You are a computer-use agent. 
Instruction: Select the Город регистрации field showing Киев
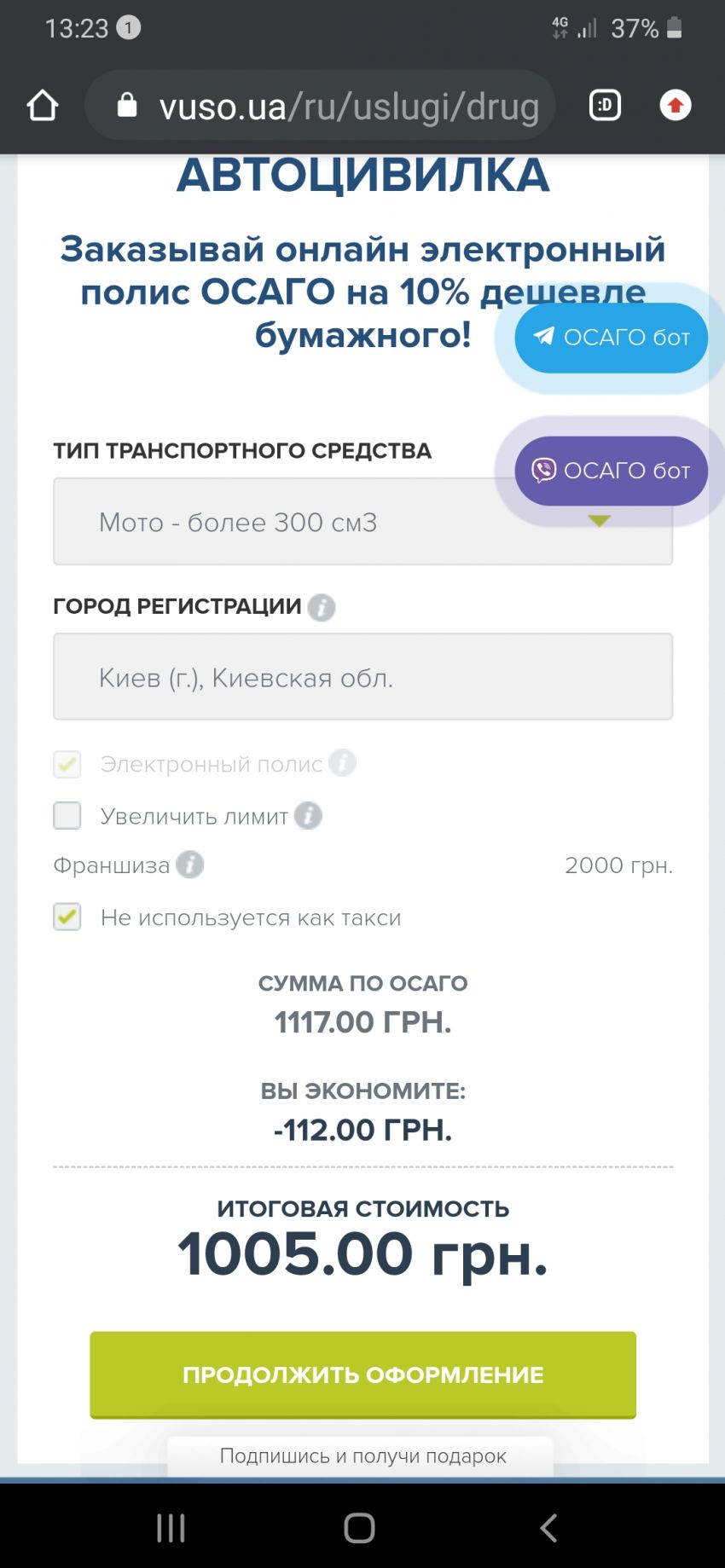pyautogui.click(x=362, y=677)
